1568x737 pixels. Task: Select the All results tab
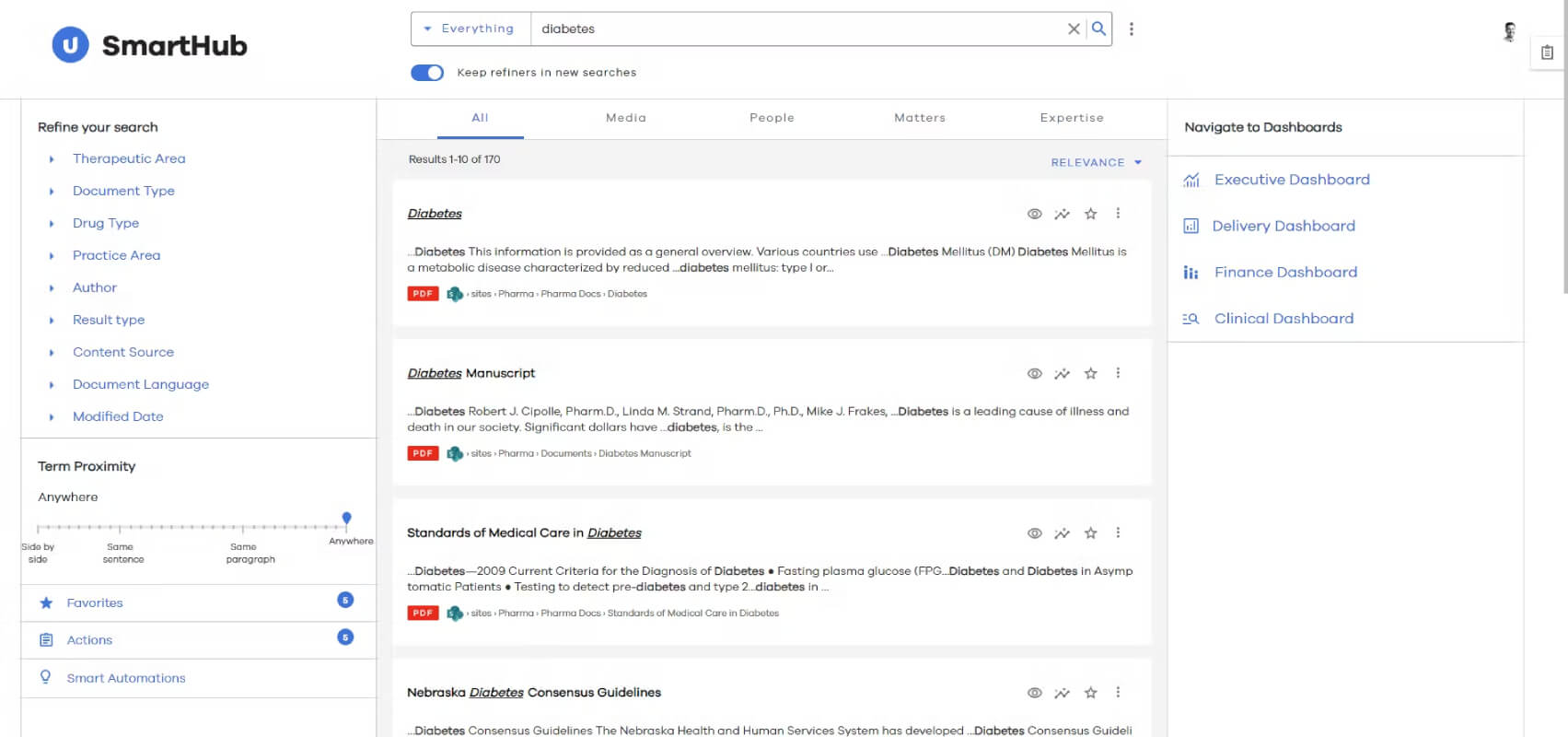[480, 118]
